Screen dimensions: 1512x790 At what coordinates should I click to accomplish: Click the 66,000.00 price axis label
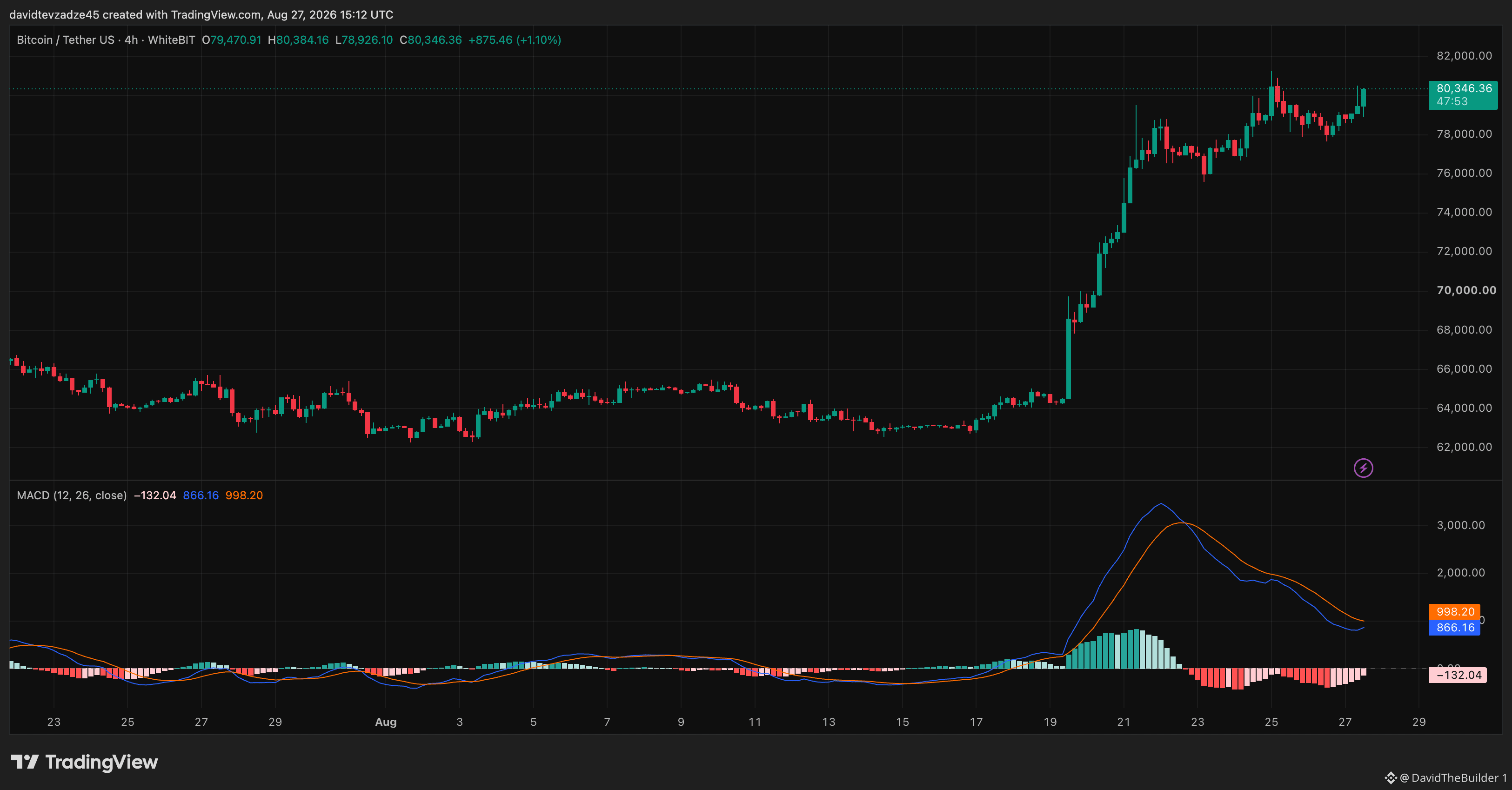[x=1464, y=368]
